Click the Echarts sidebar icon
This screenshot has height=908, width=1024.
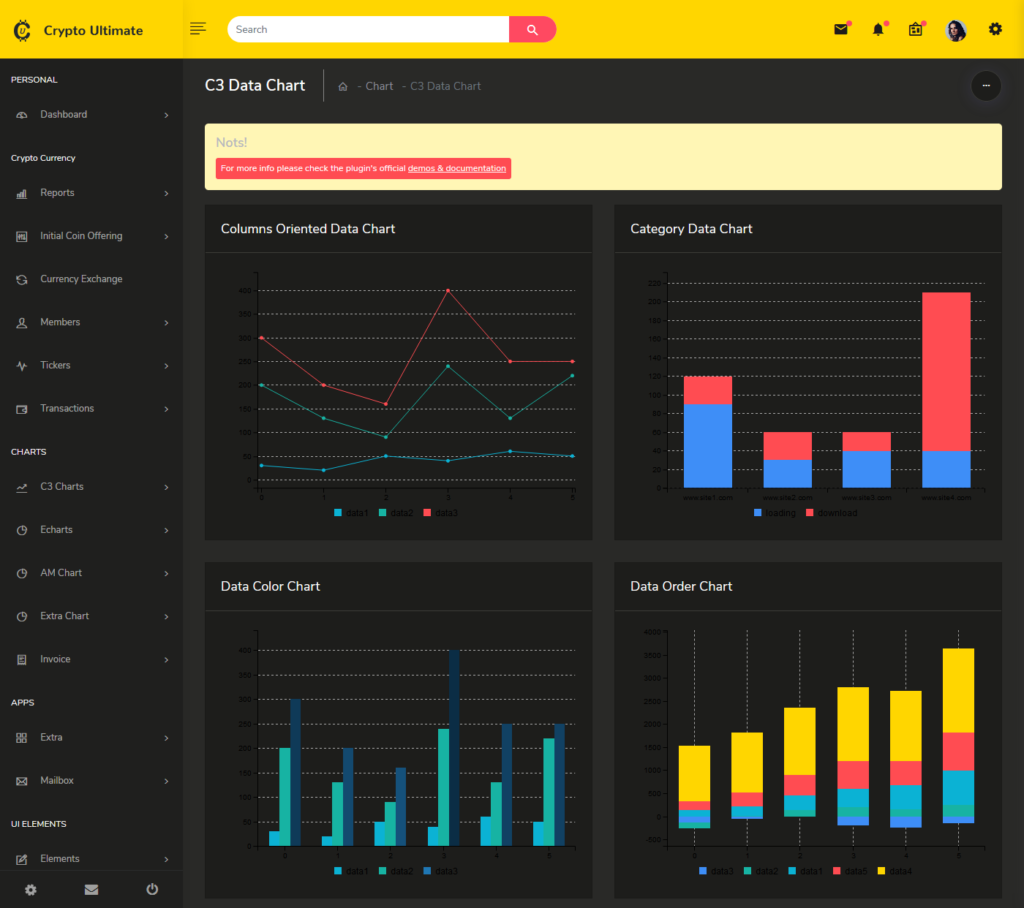coord(22,530)
